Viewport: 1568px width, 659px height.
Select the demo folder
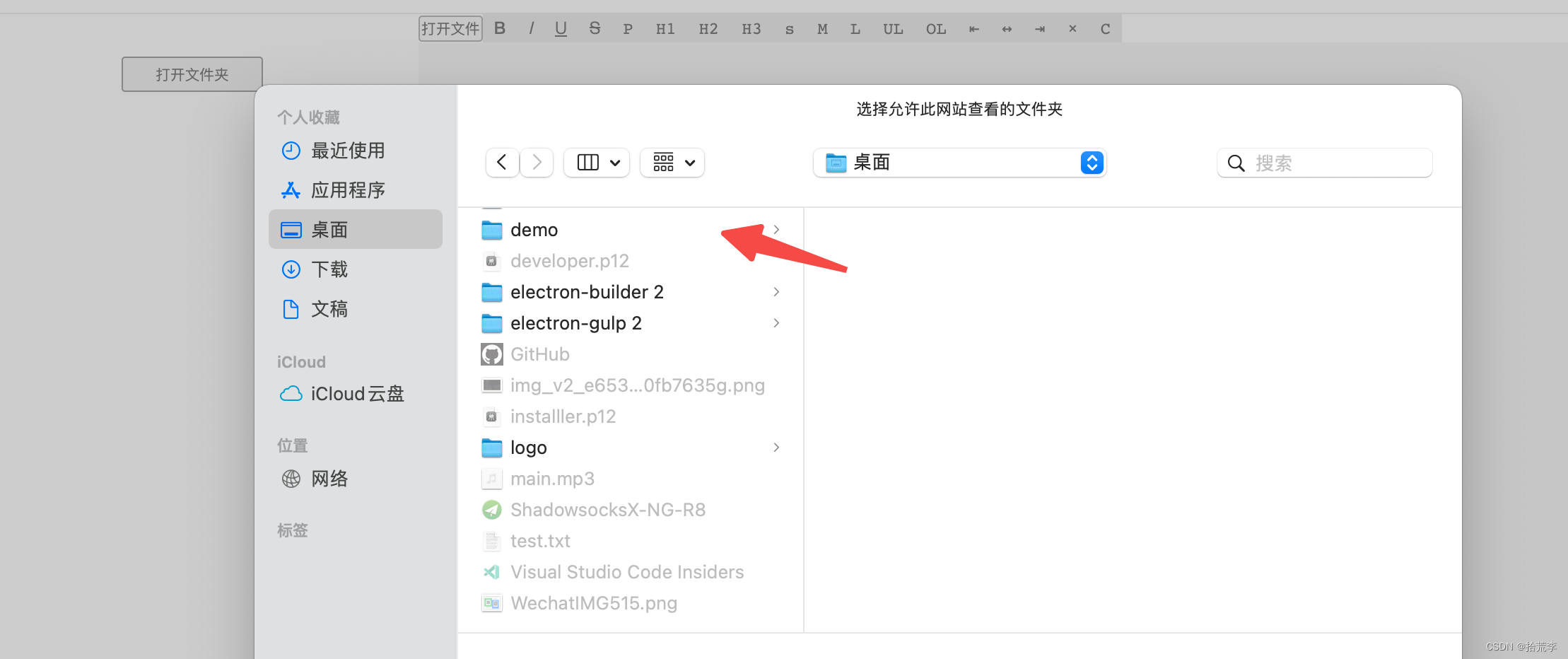pyautogui.click(x=631, y=230)
